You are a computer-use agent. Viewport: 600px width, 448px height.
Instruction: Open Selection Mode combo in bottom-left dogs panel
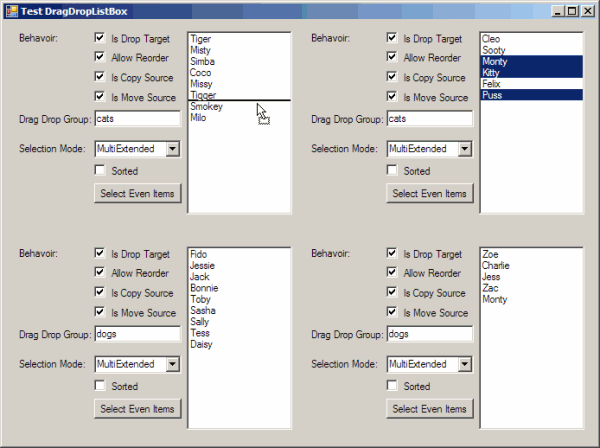coord(172,364)
